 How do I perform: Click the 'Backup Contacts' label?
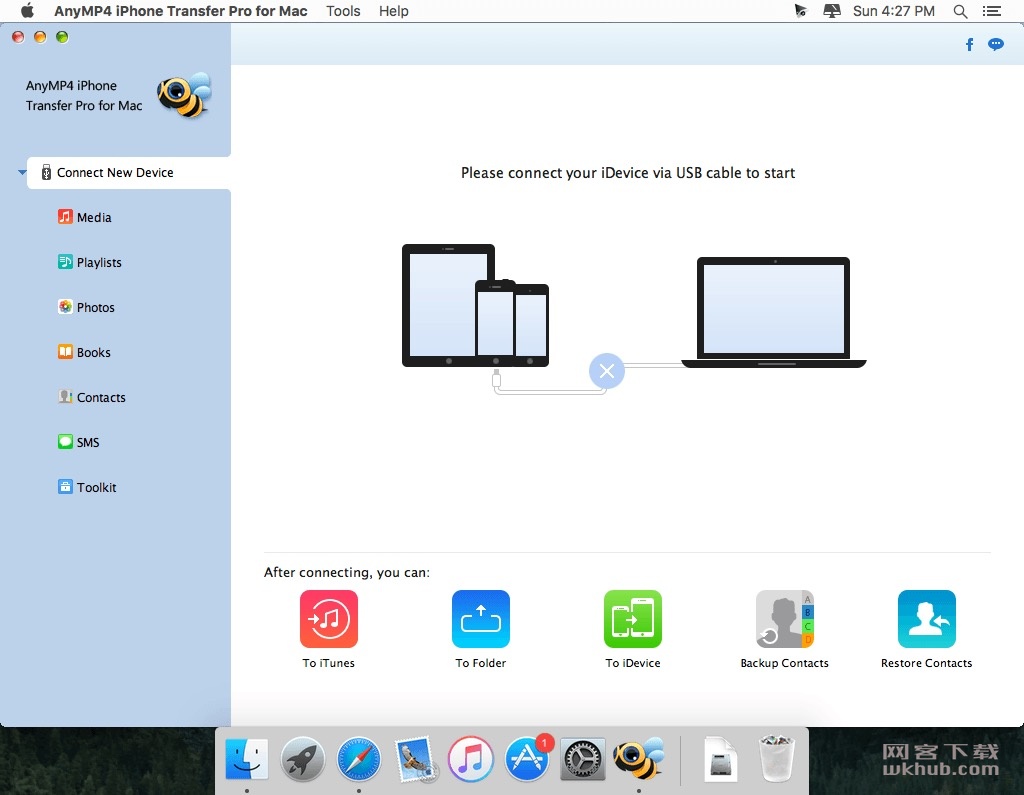point(784,663)
